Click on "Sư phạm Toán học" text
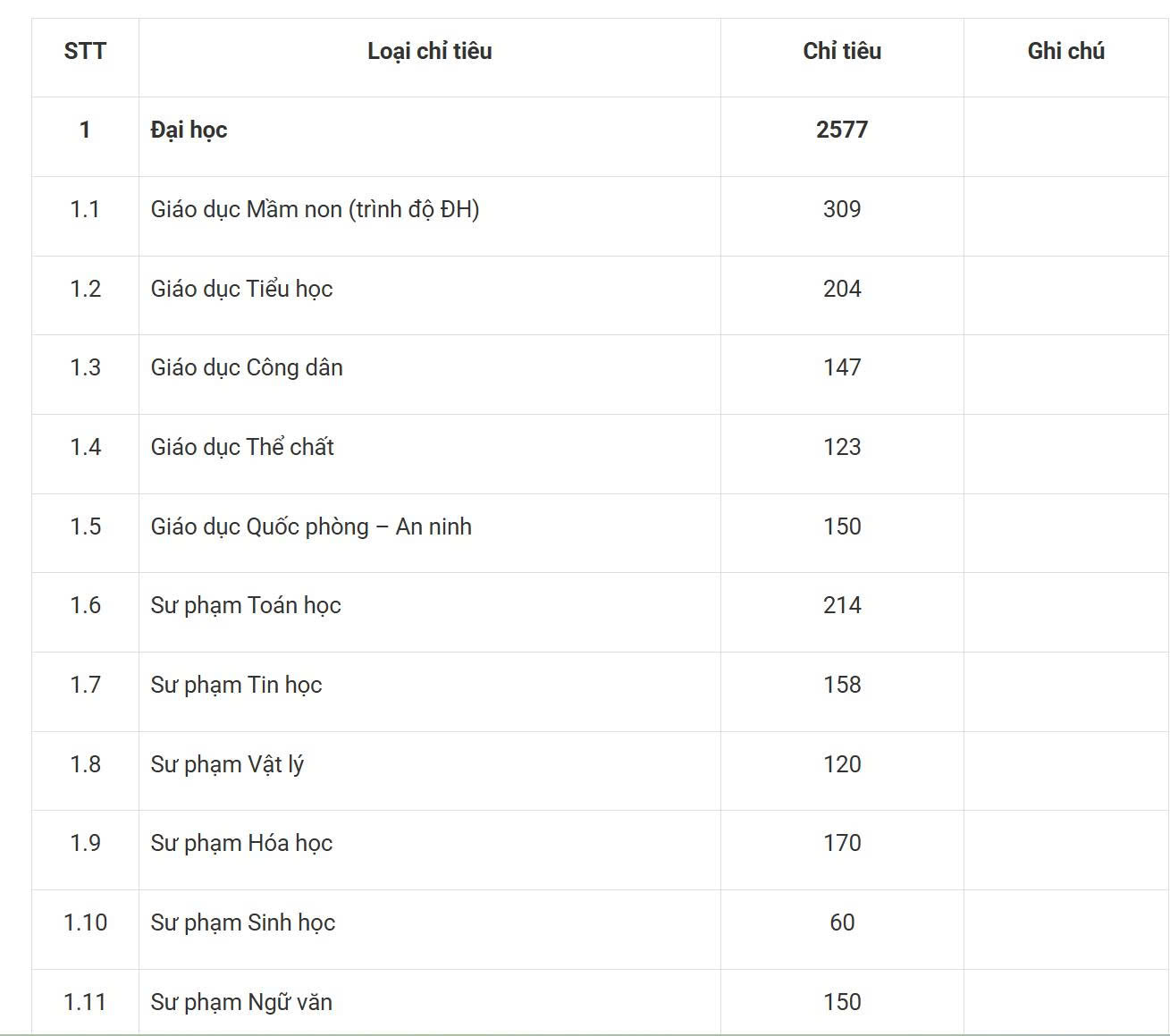Image resolution: width=1170 pixels, height=1036 pixels. 246,605
